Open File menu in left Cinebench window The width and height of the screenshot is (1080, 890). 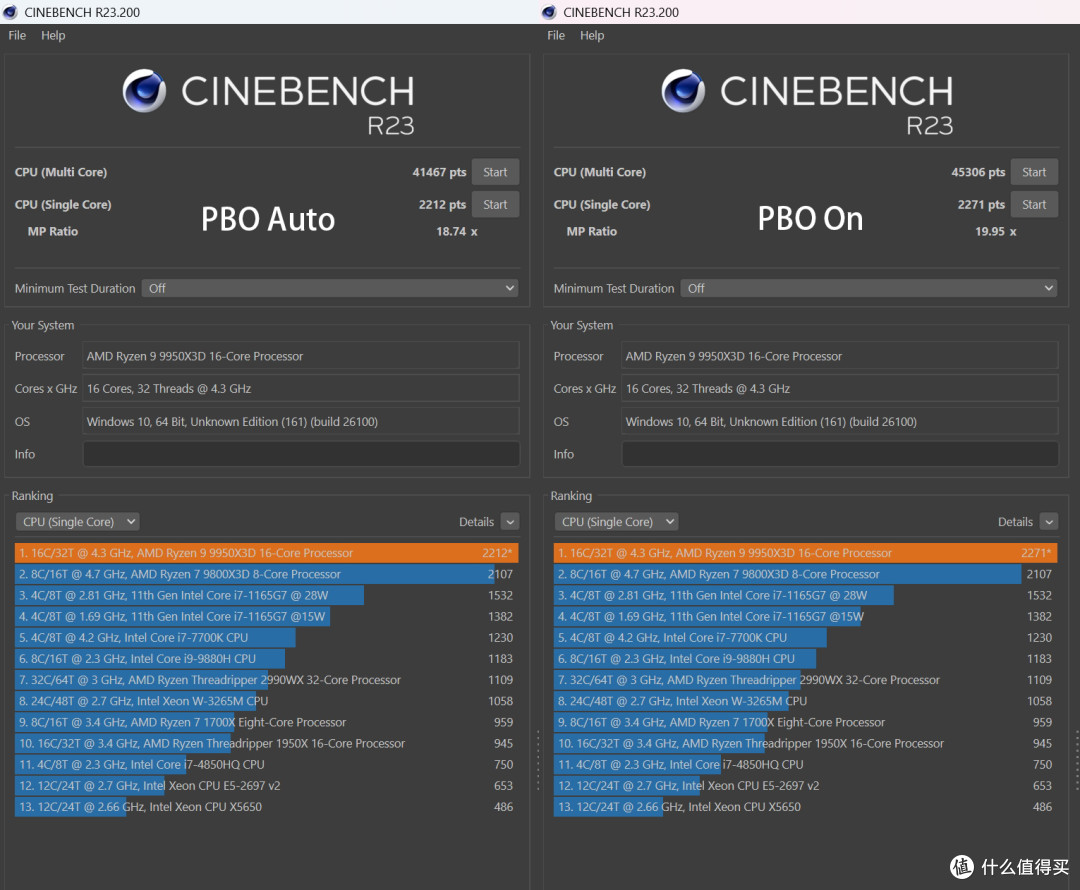point(17,35)
